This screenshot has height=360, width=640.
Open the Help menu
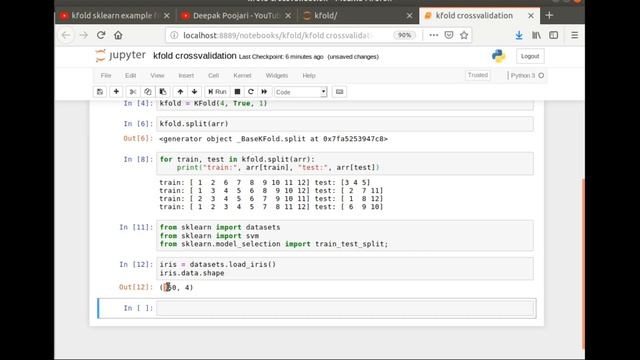point(309,76)
